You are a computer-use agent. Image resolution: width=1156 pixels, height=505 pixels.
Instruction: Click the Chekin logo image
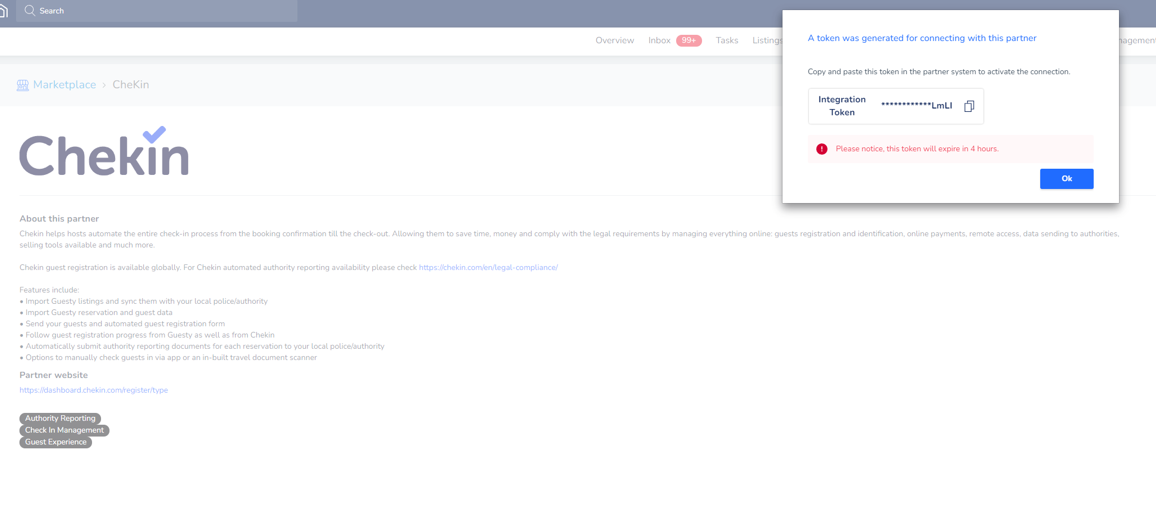click(104, 152)
